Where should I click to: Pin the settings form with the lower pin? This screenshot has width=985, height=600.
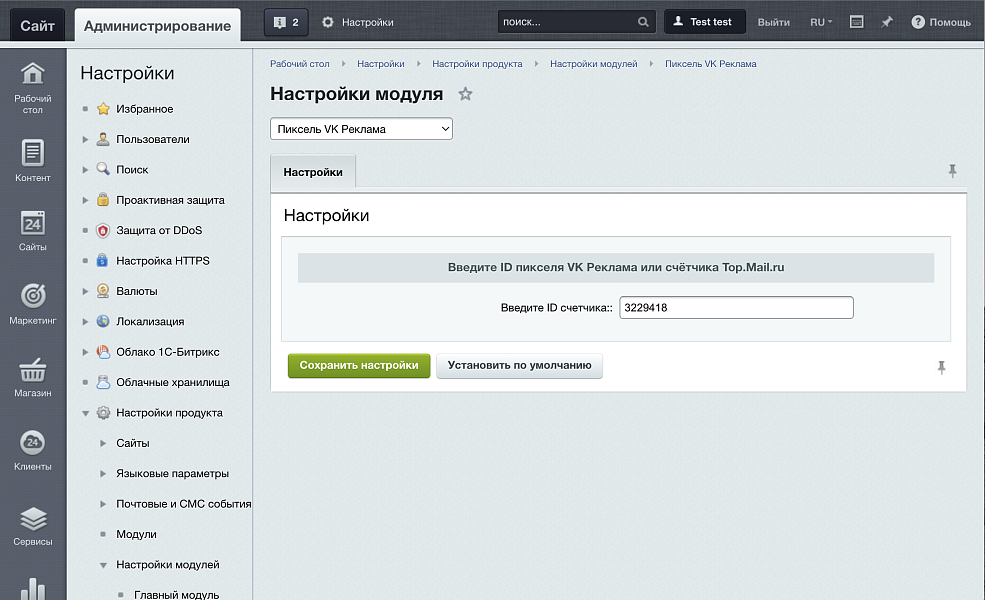click(941, 368)
